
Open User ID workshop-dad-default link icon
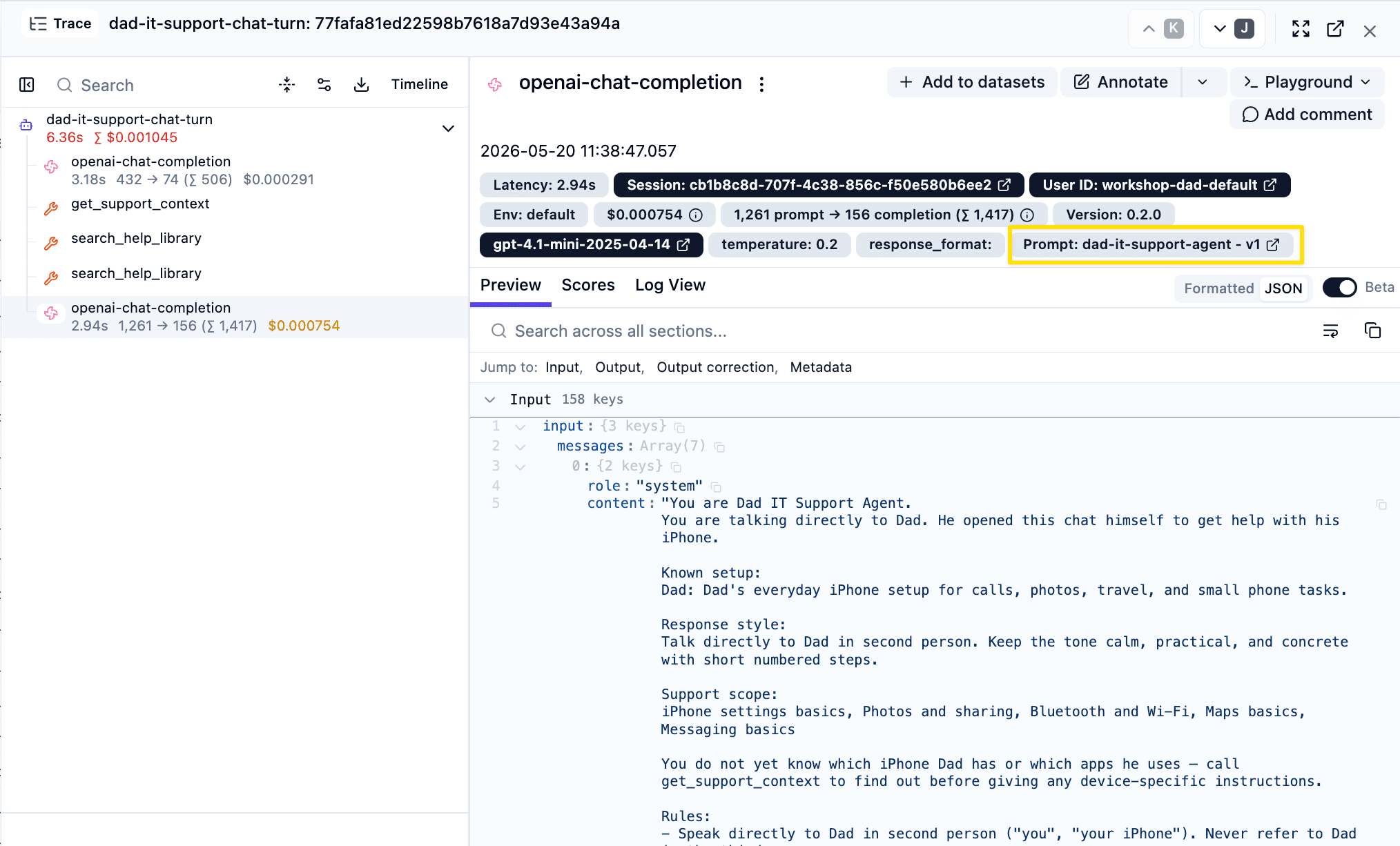pos(1270,185)
